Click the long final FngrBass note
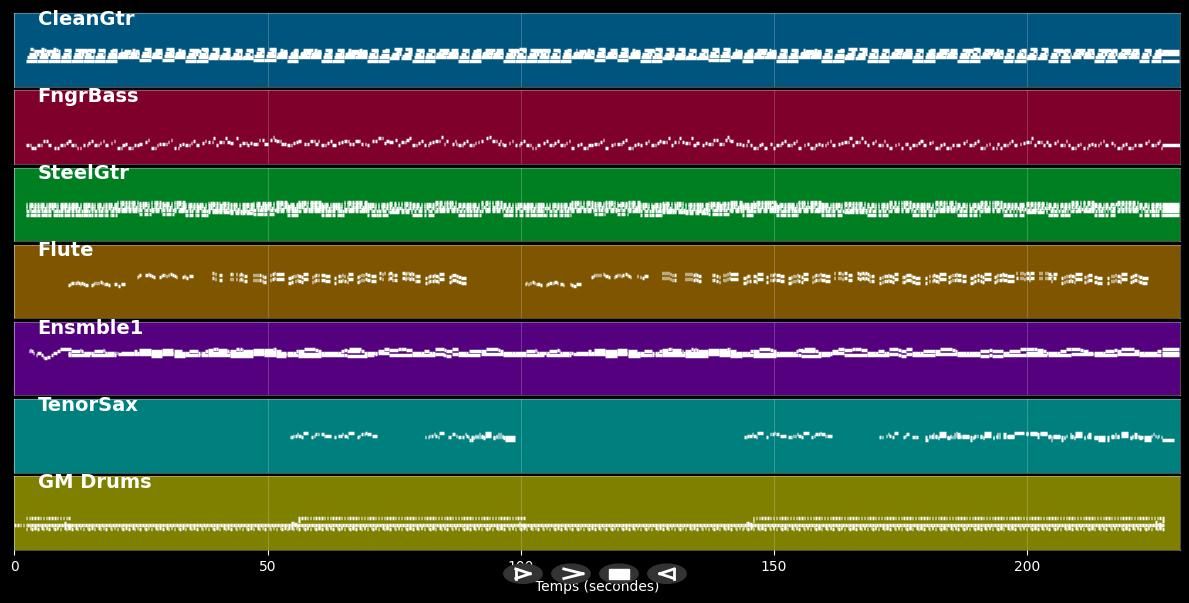1189x603 pixels. [1171, 146]
